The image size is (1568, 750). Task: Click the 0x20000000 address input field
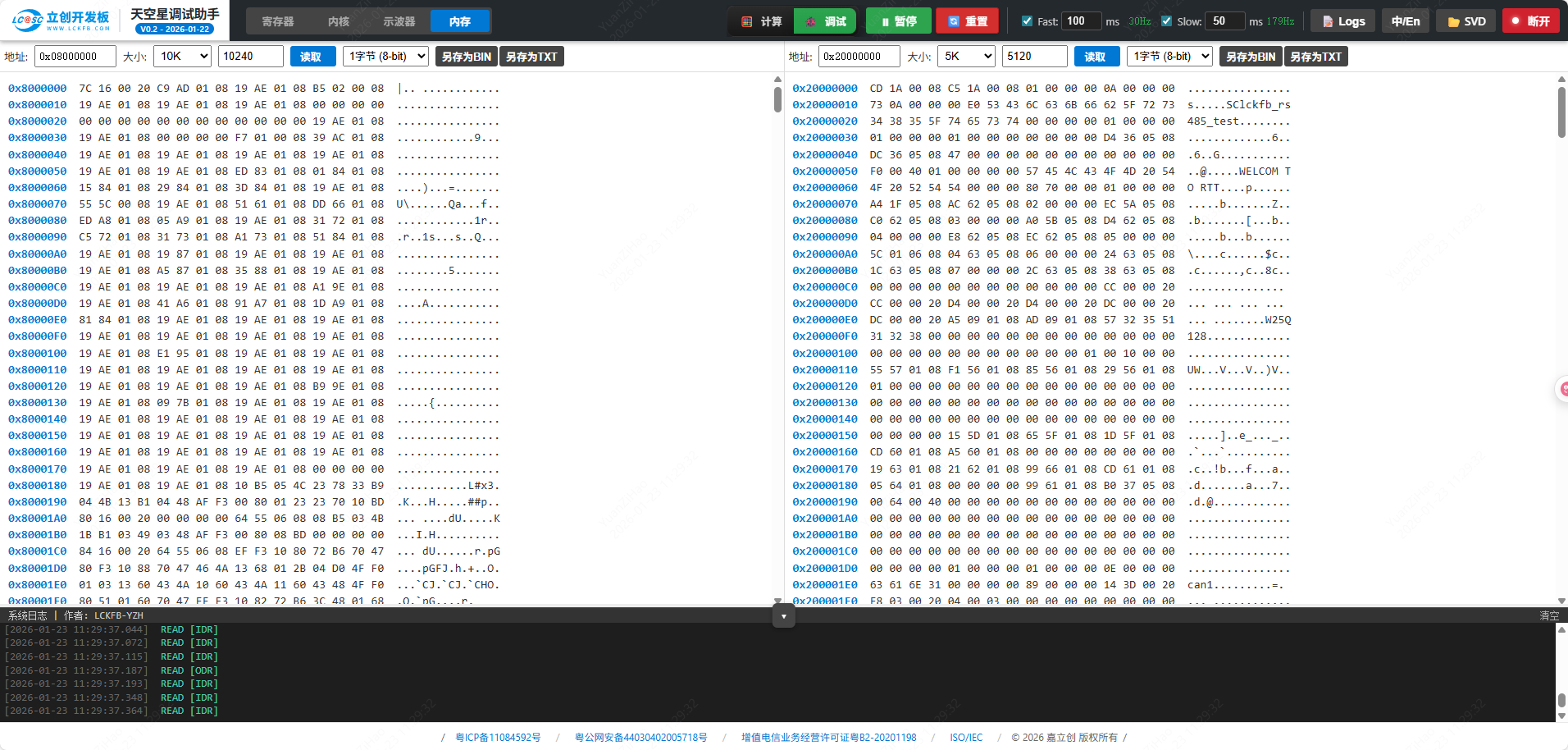point(859,57)
